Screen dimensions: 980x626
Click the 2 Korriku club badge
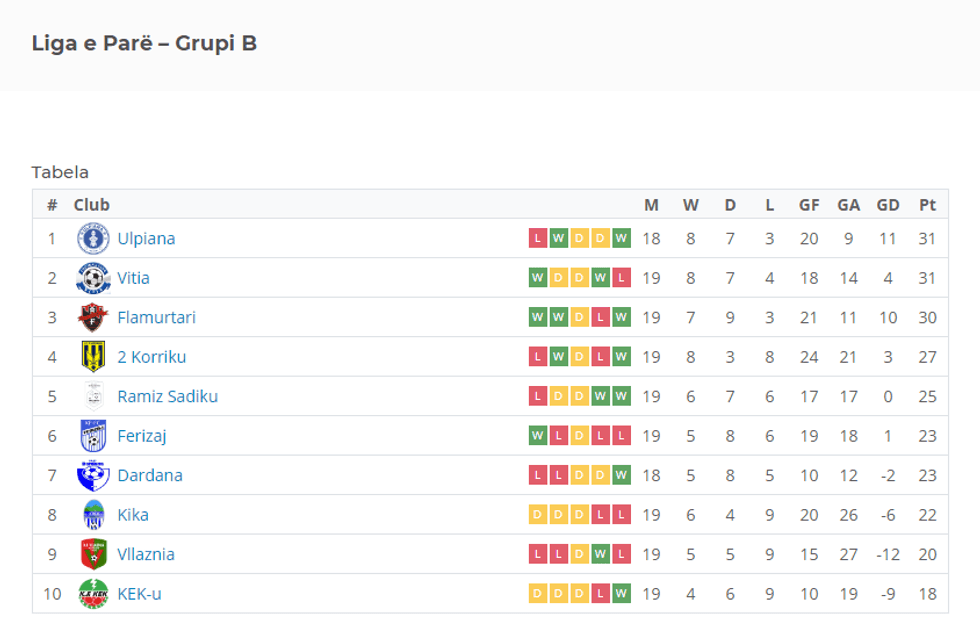click(93, 357)
